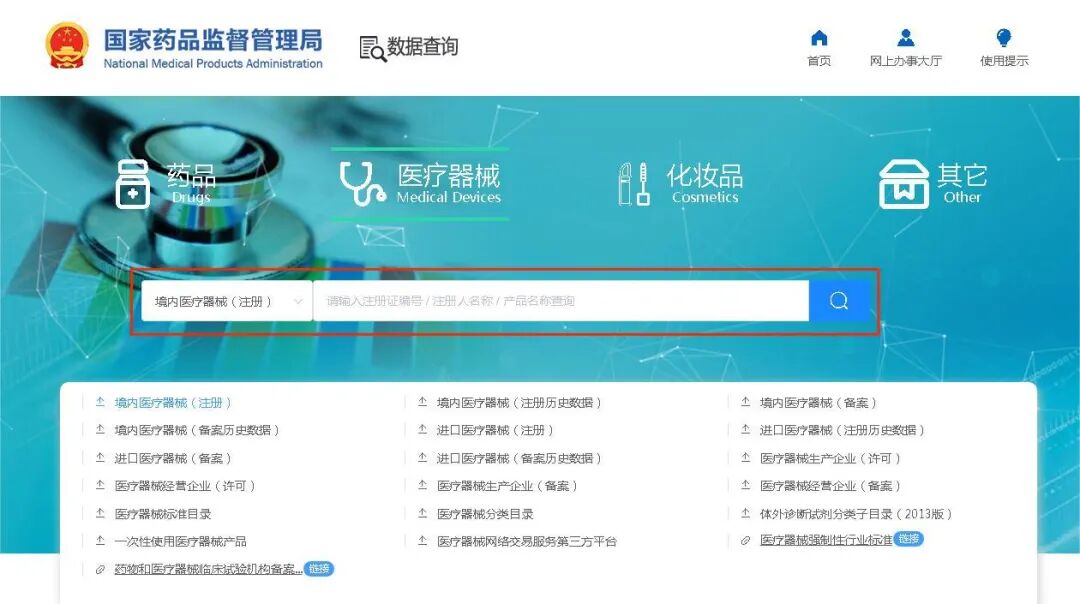Select 进口医疗器械（注册）from the query list
This screenshot has width=1080, height=604.
tap(483, 430)
